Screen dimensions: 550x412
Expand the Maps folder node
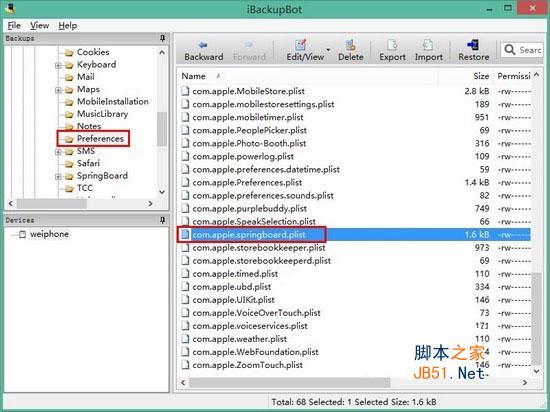tap(58, 90)
